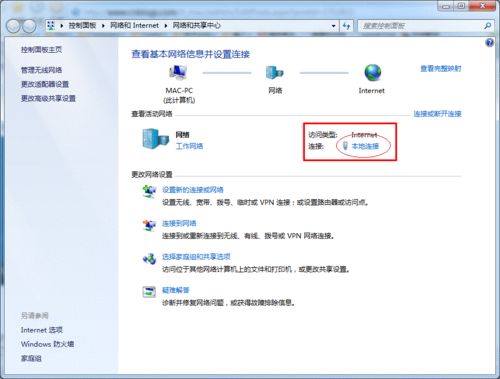The image size is (500, 379).
Task: Click the 连接或断开连接 link
Action: pos(437,114)
